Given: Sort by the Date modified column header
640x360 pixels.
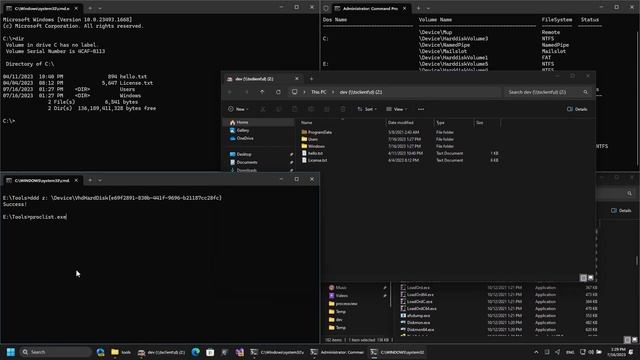Looking at the screenshot, I should [x=400, y=122].
